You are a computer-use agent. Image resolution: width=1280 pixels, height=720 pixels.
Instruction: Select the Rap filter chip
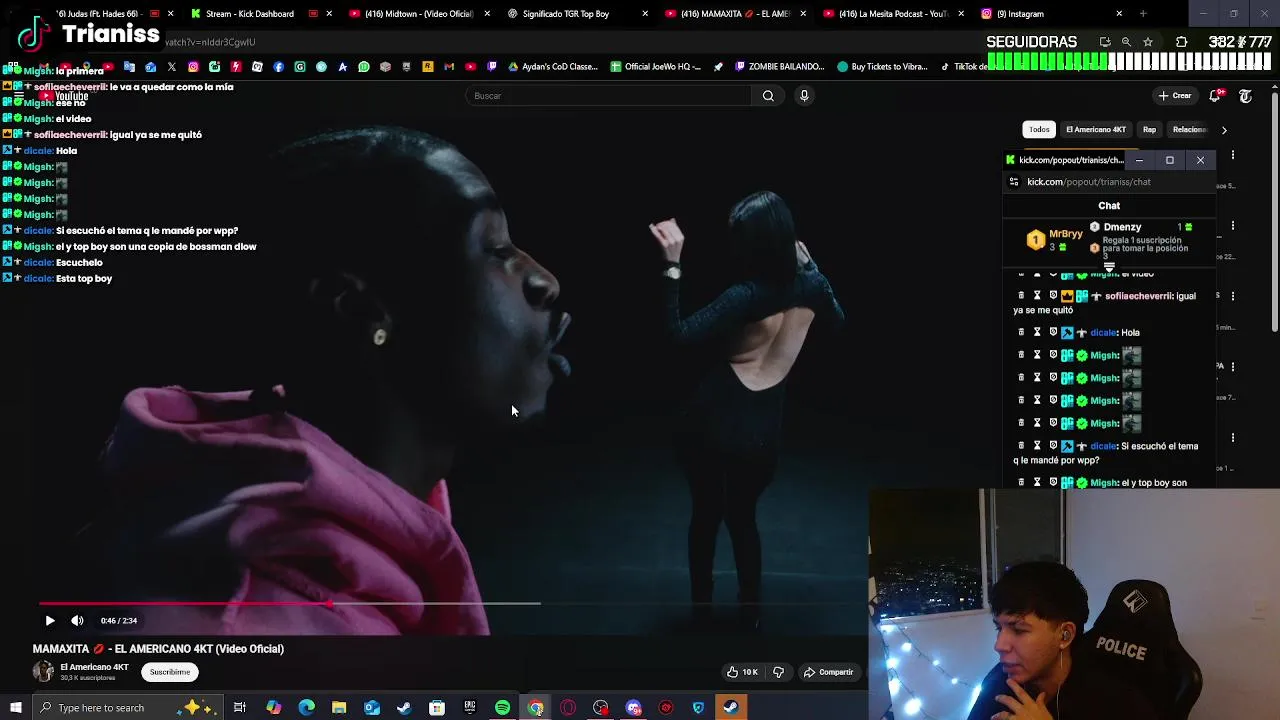coord(1149,129)
